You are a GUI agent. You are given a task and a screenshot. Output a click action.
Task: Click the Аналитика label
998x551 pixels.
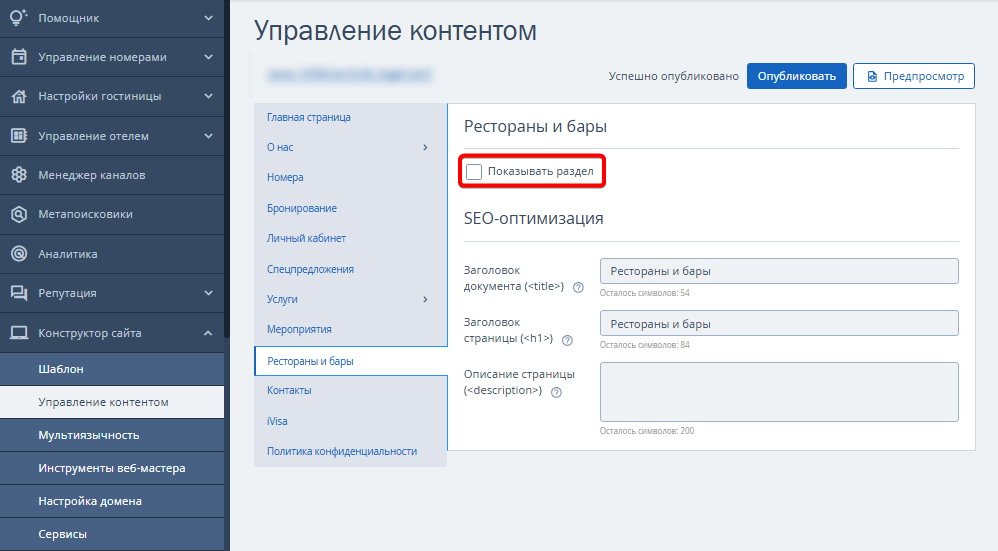click(67, 253)
